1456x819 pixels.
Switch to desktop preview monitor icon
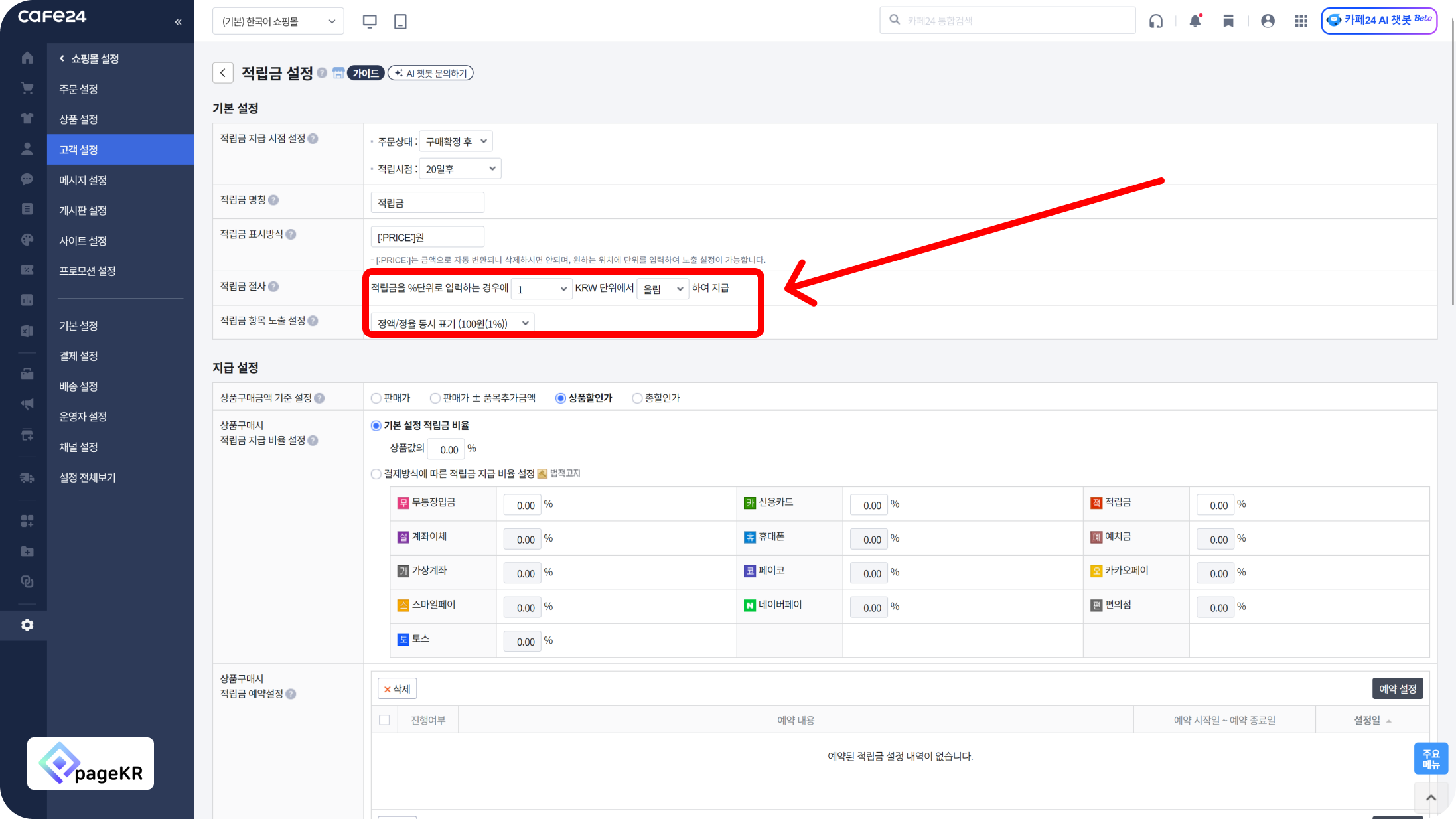(370, 21)
